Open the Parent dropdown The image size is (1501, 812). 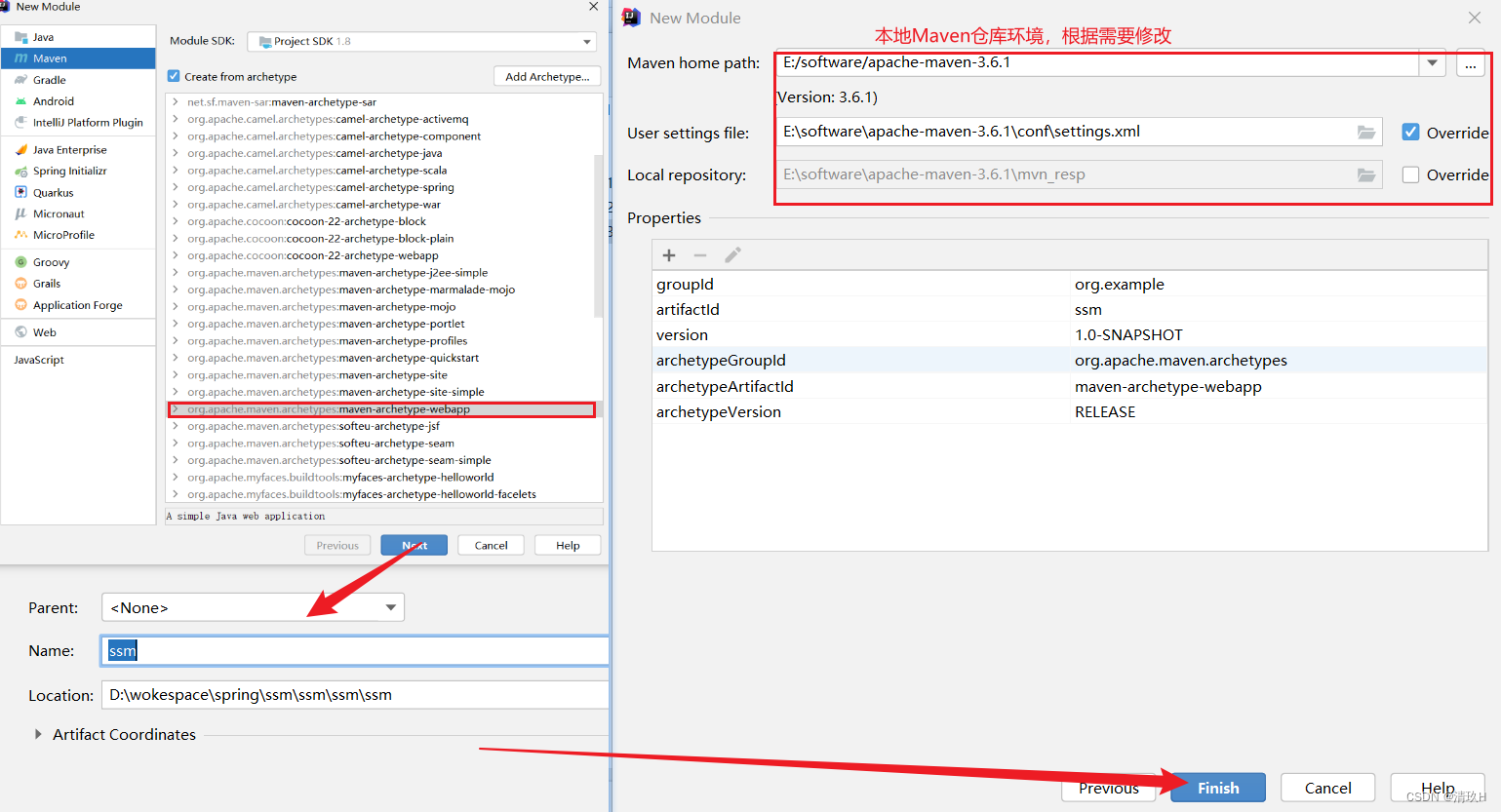click(253, 607)
